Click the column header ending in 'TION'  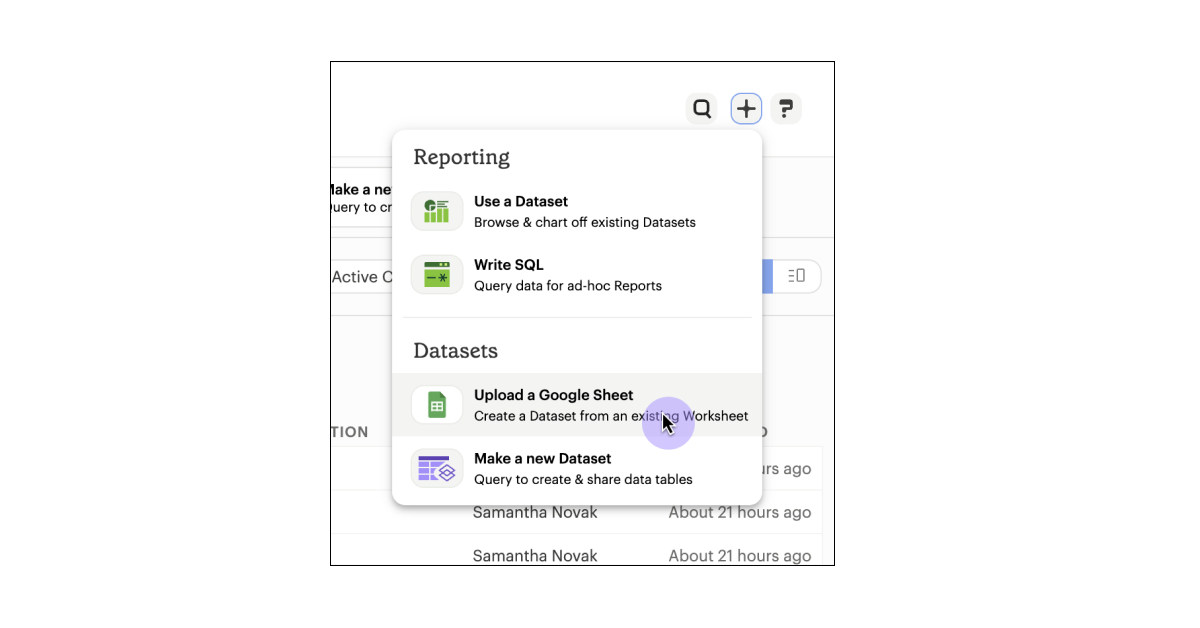(x=351, y=432)
